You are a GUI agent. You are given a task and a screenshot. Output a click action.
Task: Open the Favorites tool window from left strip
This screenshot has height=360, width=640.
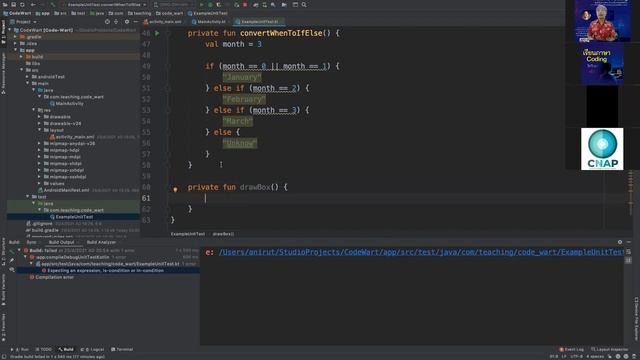click(3, 327)
